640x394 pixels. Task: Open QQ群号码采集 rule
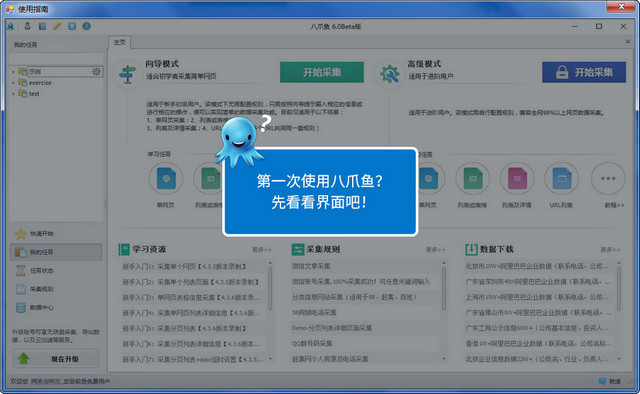(x=312, y=343)
